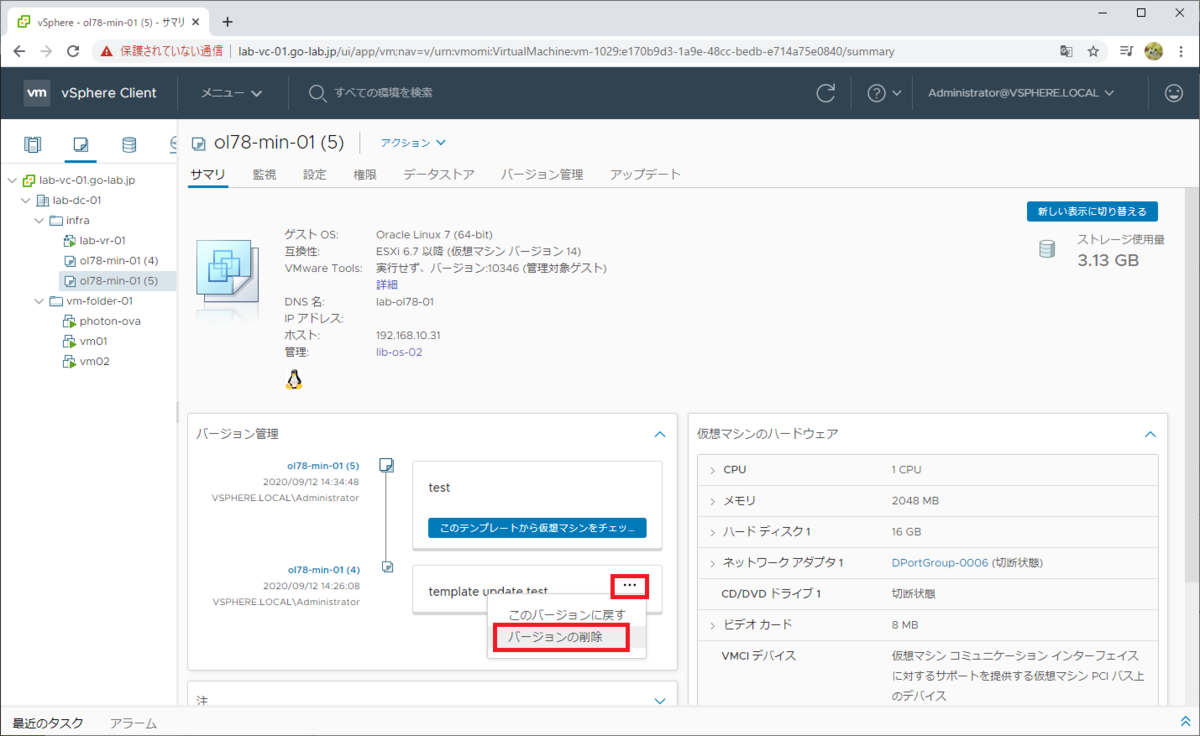This screenshot has width=1200, height=736.
Task: Click the search all environments field
Action: 383,93
